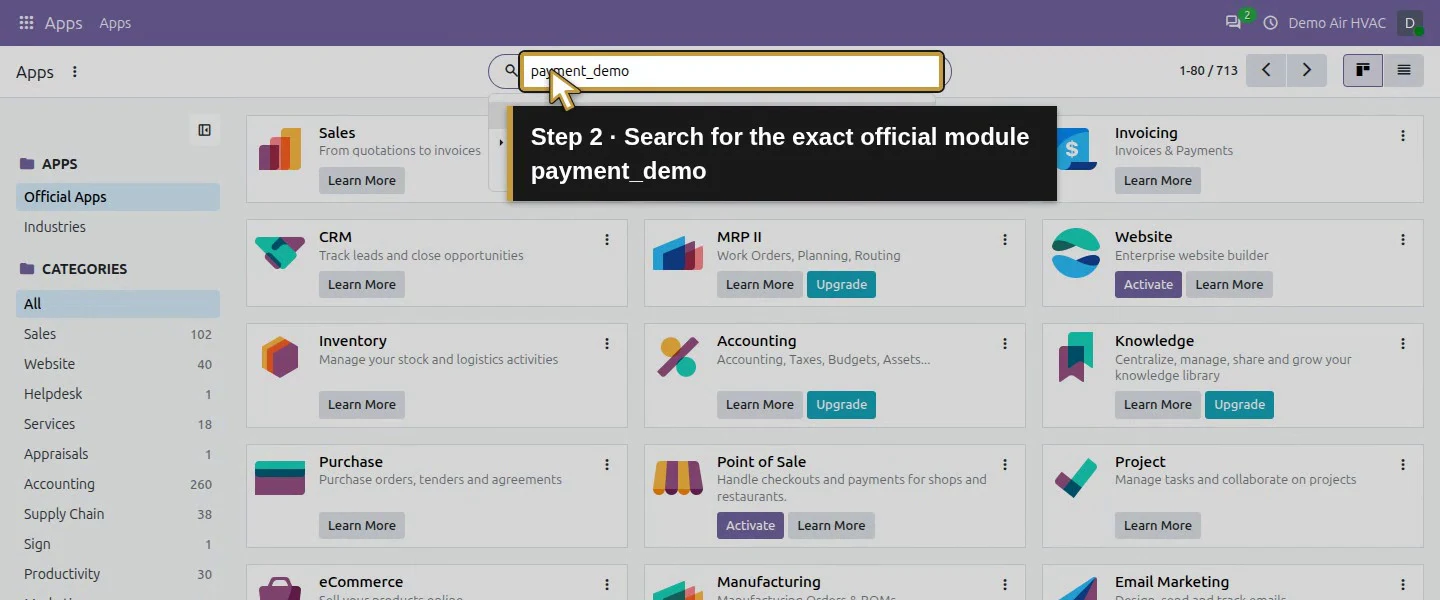Open the Knowledge card options menu
Viewport: 1440px width, 600px height.
coord(1403,343)
